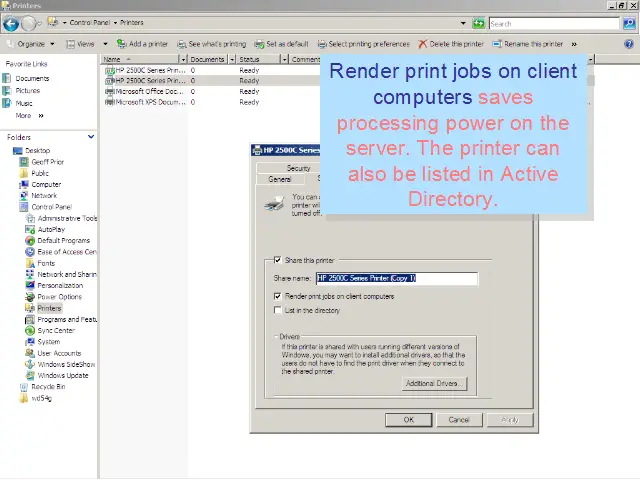640x480 pixels.
Task: Select Desktop in folder tree
Action: coord(31,151)
